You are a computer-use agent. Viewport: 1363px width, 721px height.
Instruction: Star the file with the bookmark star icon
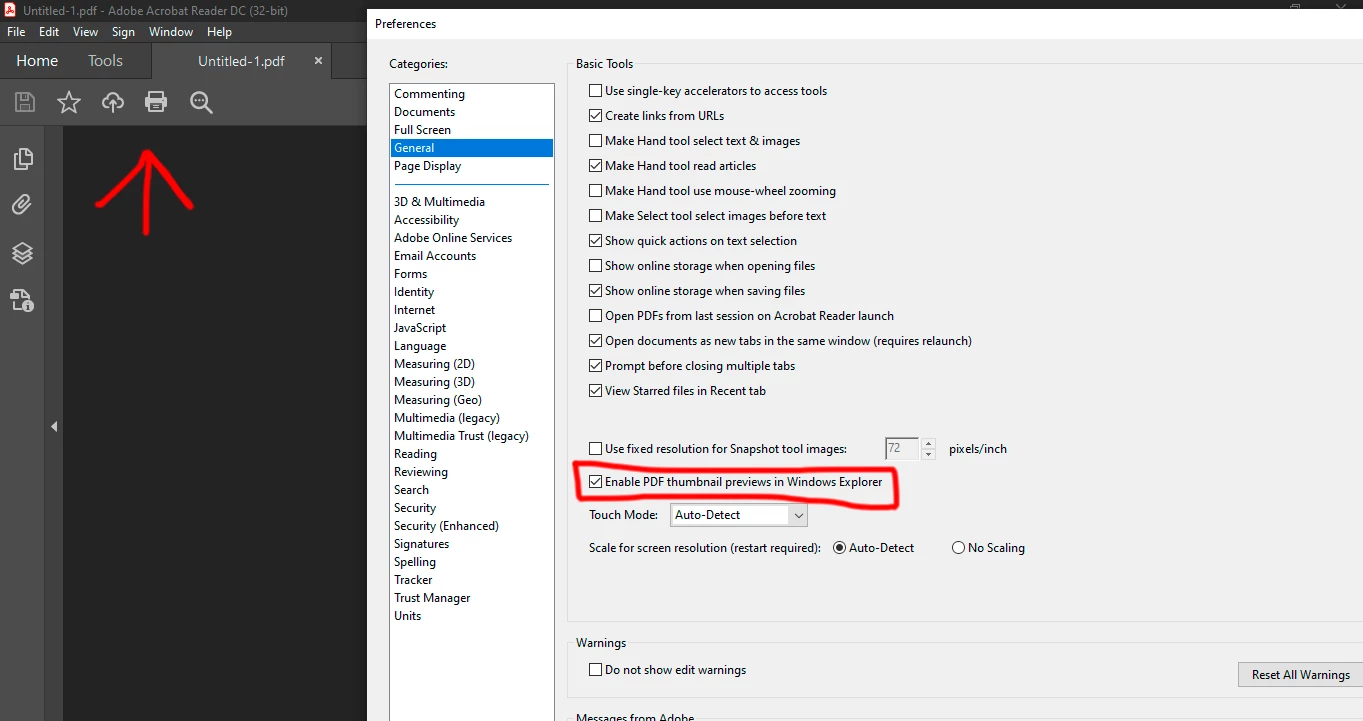[x=69, y=102]
